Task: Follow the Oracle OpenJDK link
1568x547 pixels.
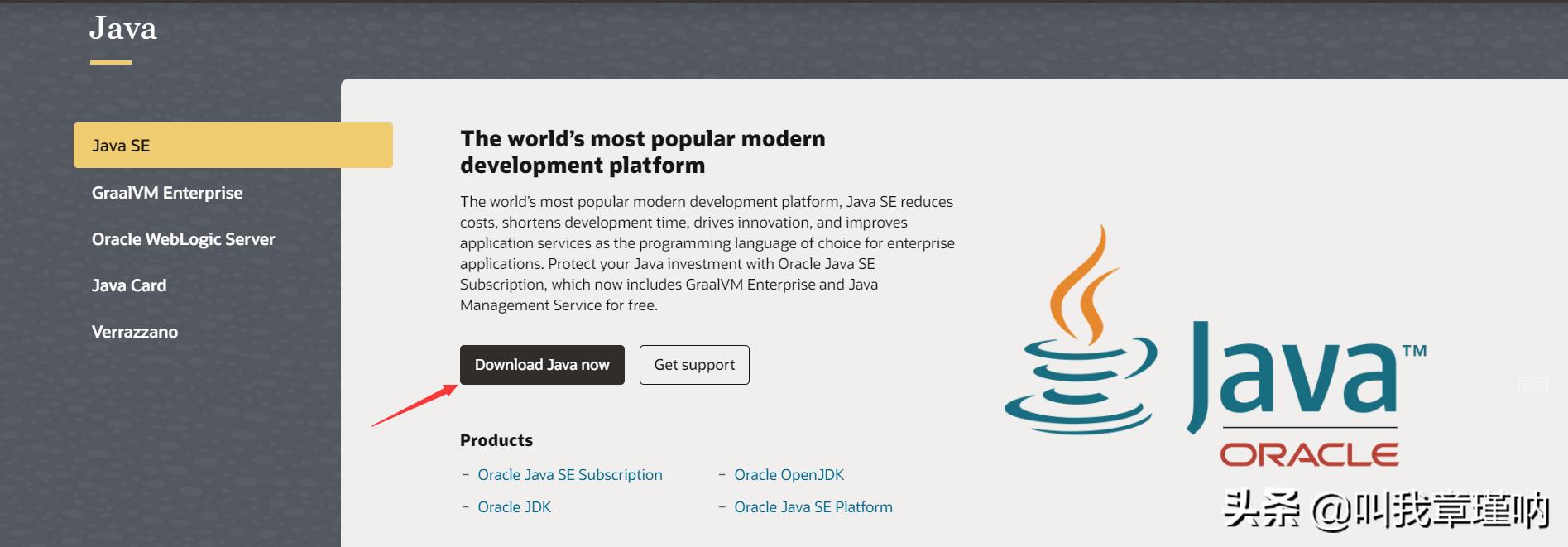Action: [x=789, y=475]
